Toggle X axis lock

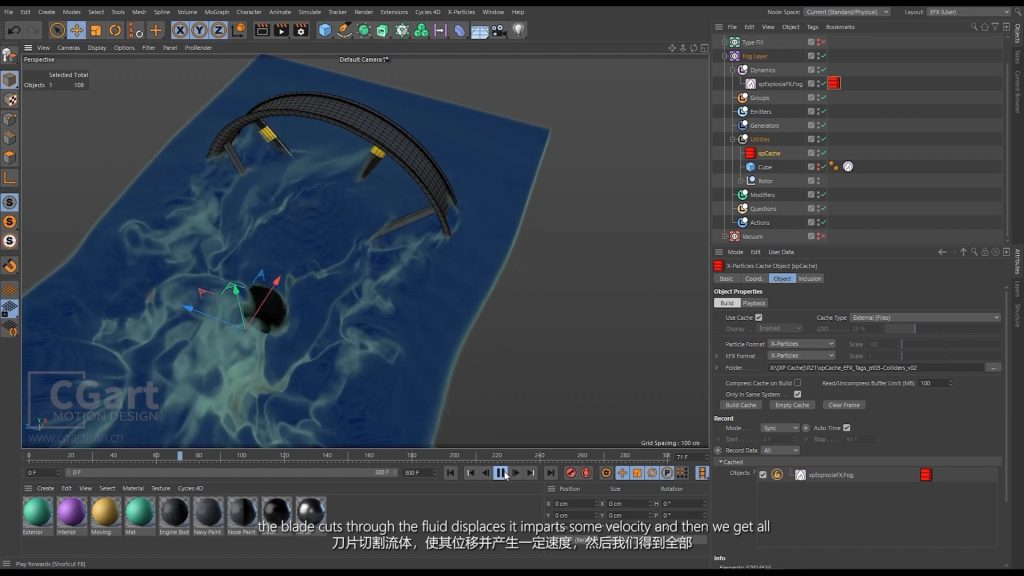tap(180, 30)
